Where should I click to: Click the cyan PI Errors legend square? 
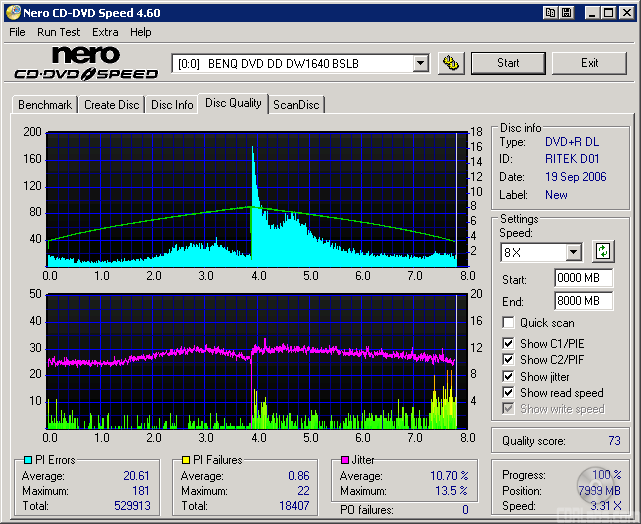(28, 460)
